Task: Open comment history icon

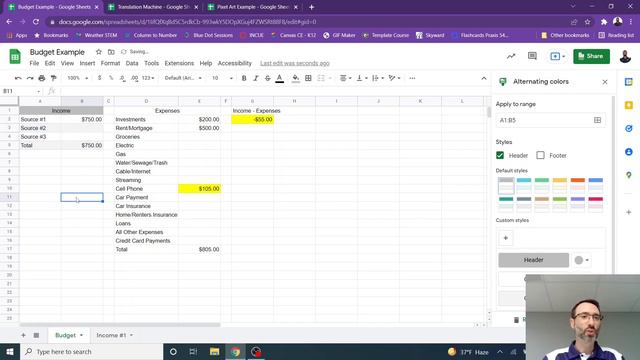Action: point(532,56)
